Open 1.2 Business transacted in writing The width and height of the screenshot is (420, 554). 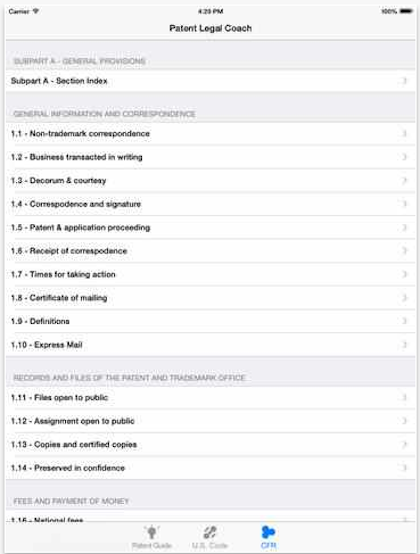pos(210,157)
